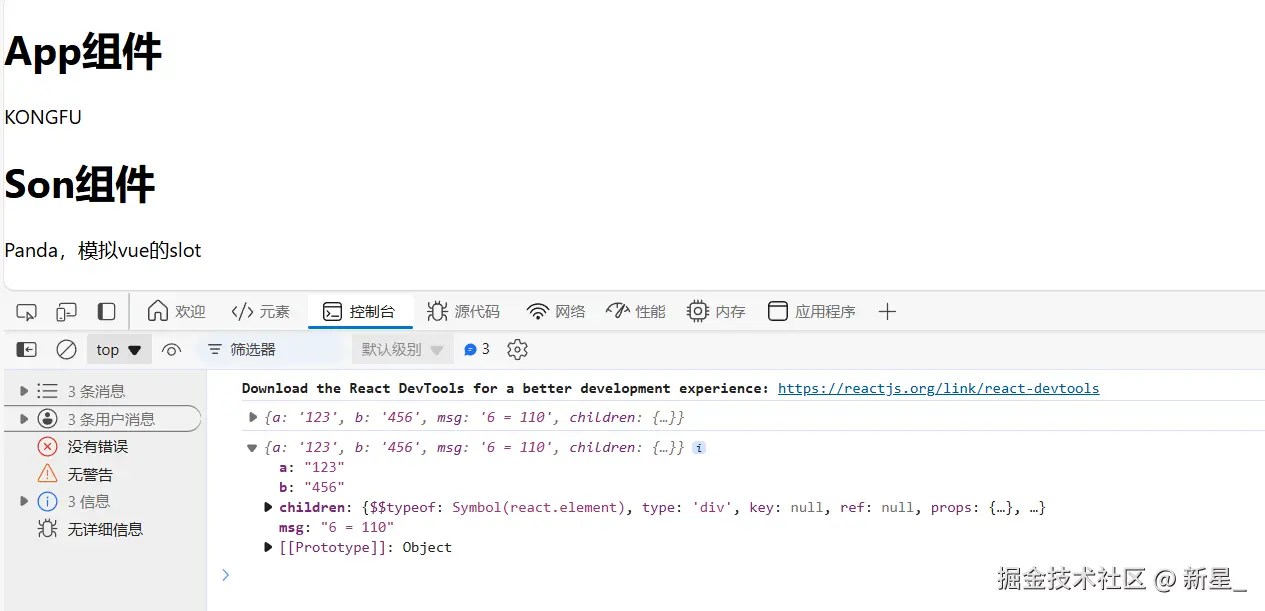Screen dimensions: 1265x611
Task: Click the info circle icon beside 3 信息
Action: click(x=47, y=502)
